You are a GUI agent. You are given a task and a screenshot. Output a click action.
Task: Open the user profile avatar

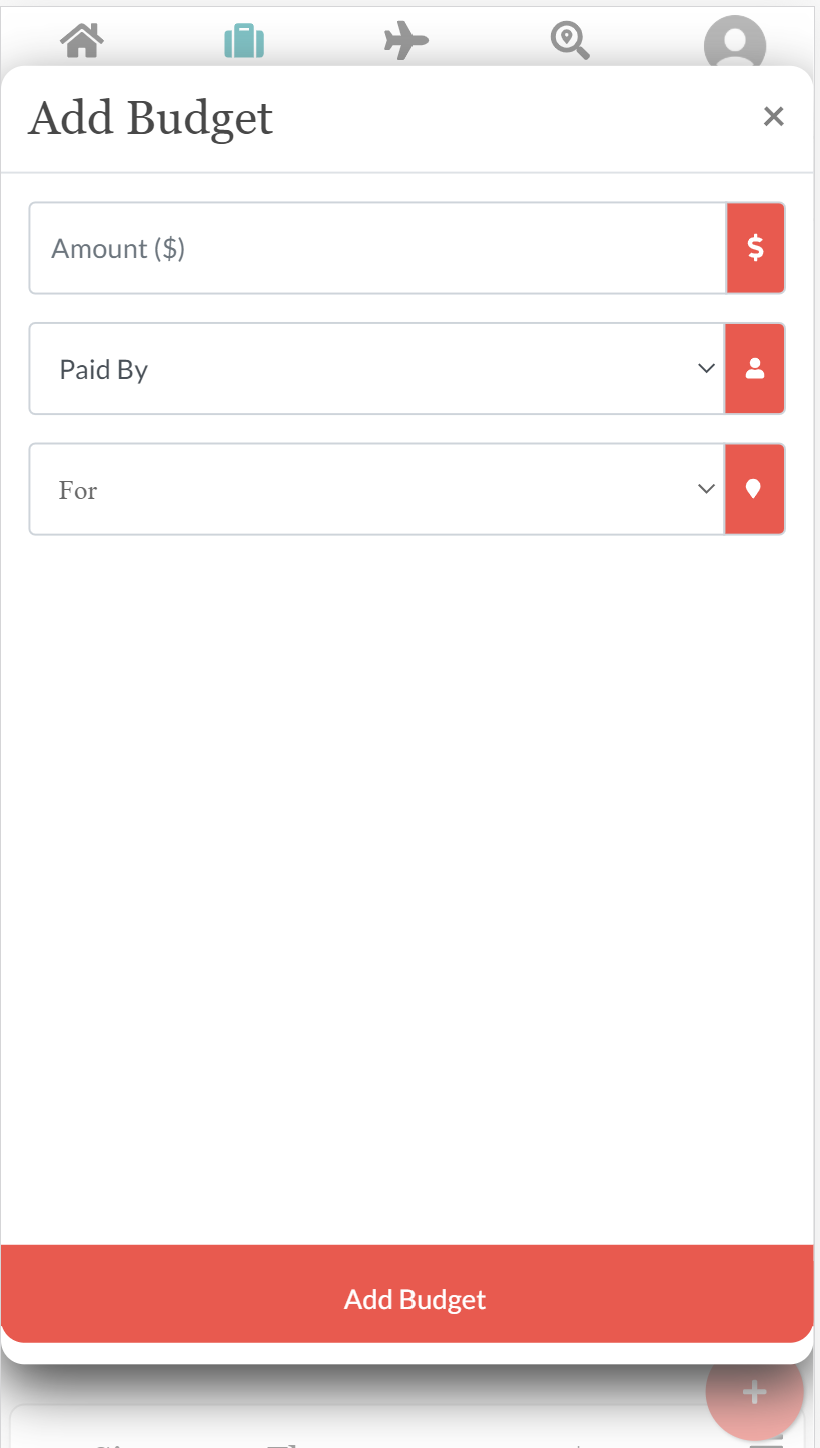click(x=734, y=43)
